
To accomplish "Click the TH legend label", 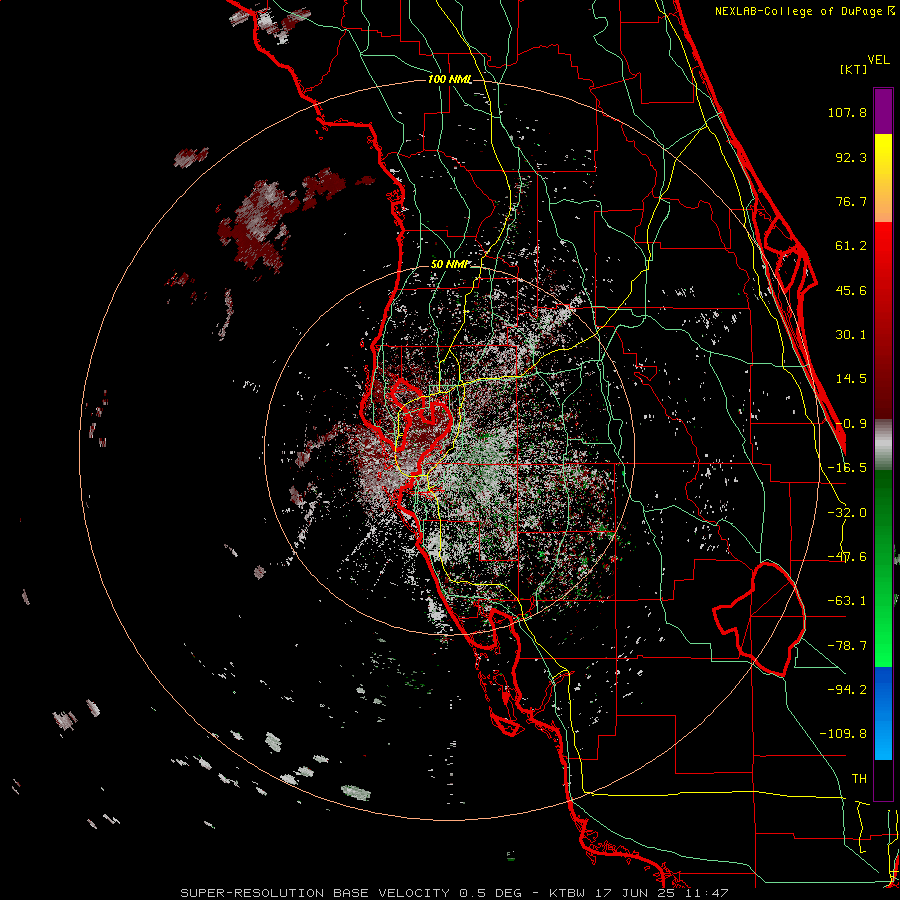I will (x=859, y=779).
